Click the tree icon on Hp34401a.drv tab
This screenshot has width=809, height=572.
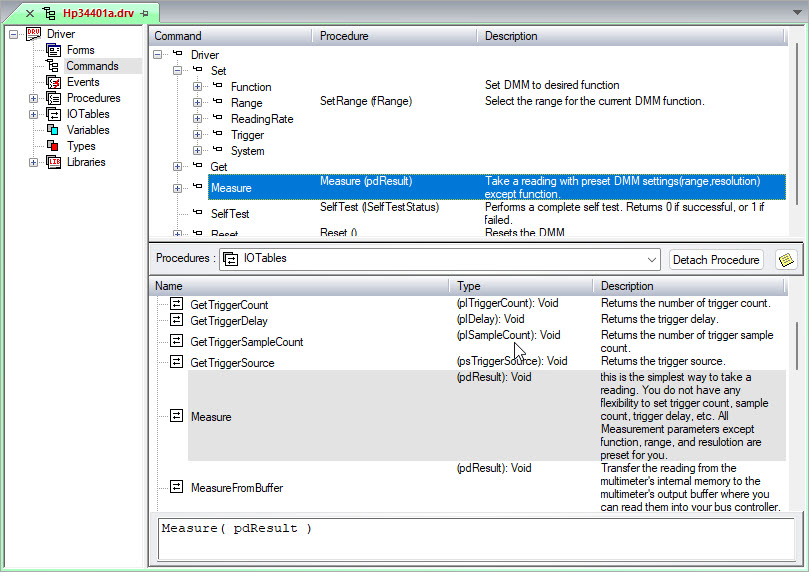pos(50,13)
